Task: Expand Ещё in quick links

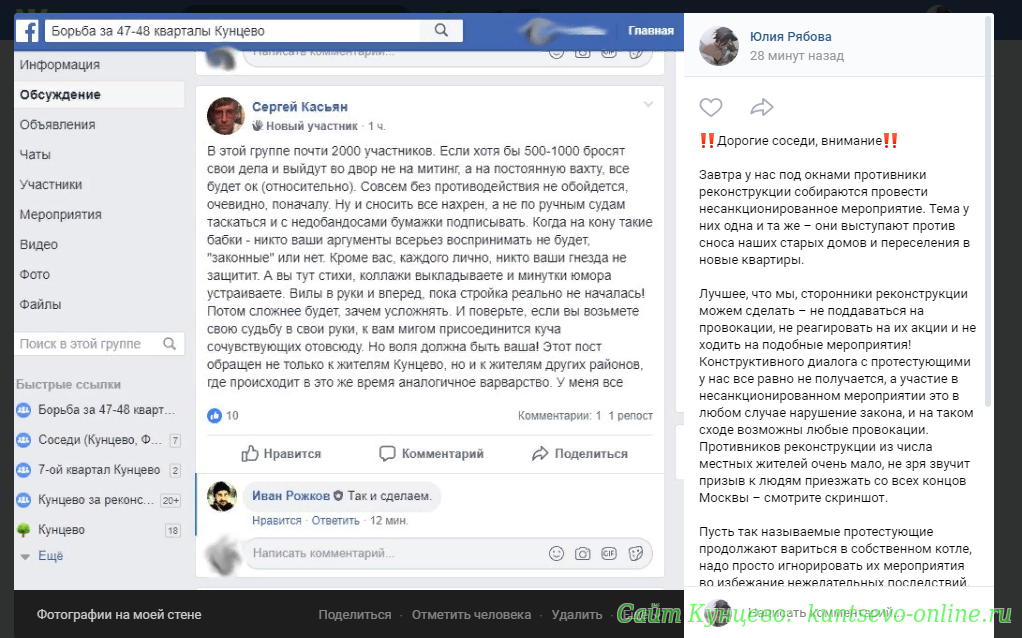Action: click(x=42, y=556)
